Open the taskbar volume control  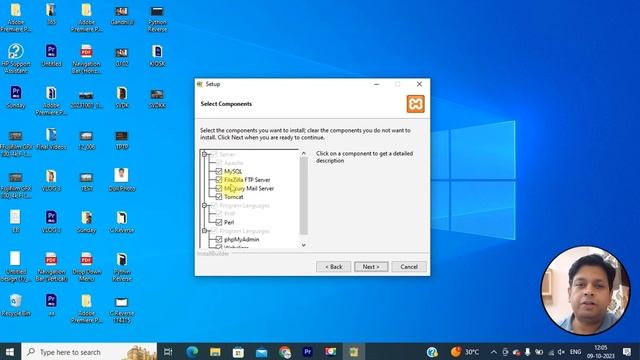click(562, 352)
